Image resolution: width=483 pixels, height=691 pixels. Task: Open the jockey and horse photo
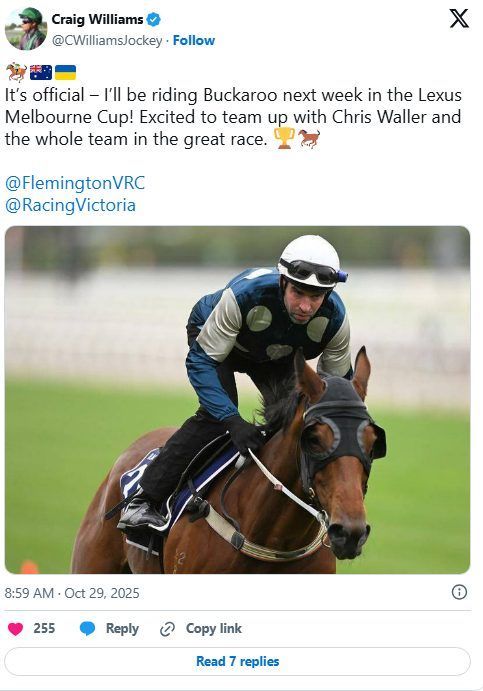tap(237, 400)
